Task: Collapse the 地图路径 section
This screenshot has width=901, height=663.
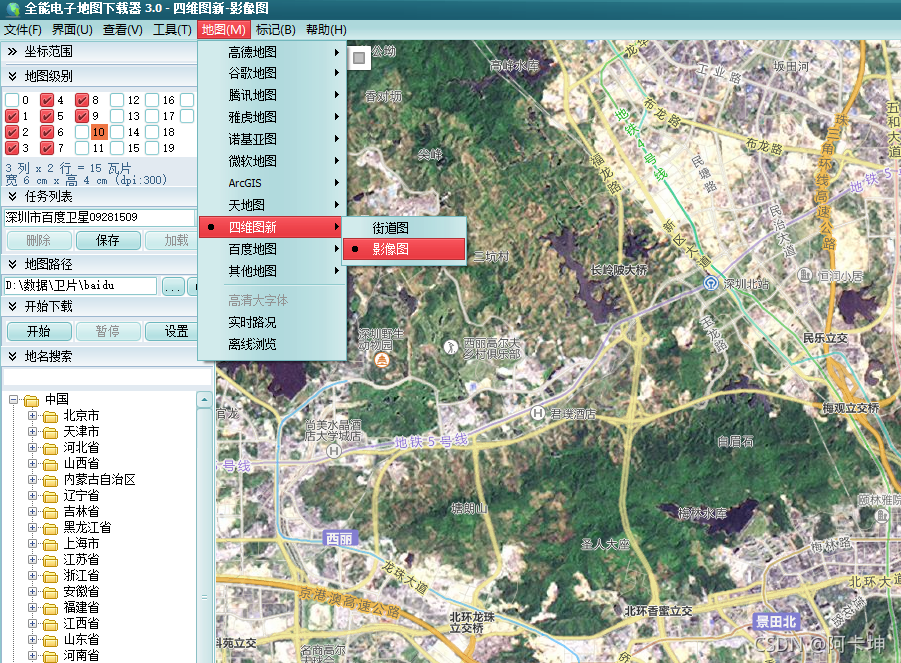Action: click(x=12, y=265)
